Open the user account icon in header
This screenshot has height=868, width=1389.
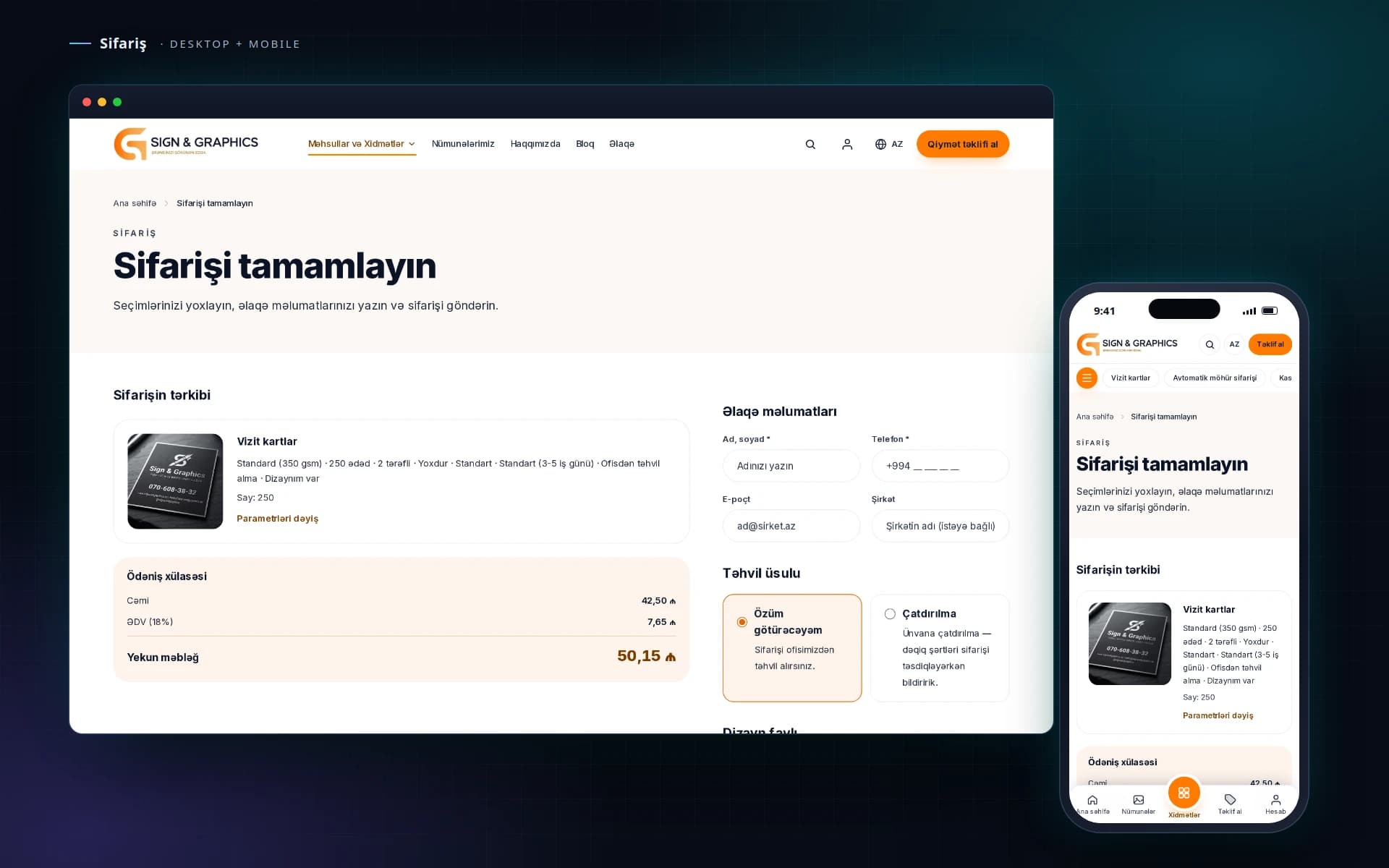click(847, 144)
